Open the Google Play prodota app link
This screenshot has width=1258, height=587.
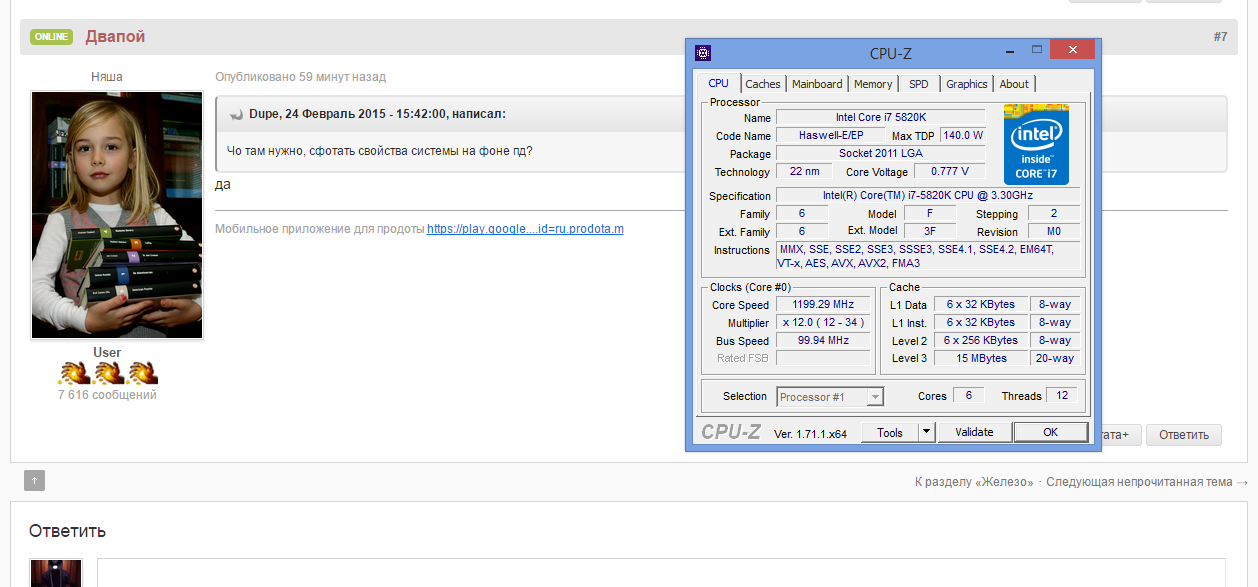point(525,229)
